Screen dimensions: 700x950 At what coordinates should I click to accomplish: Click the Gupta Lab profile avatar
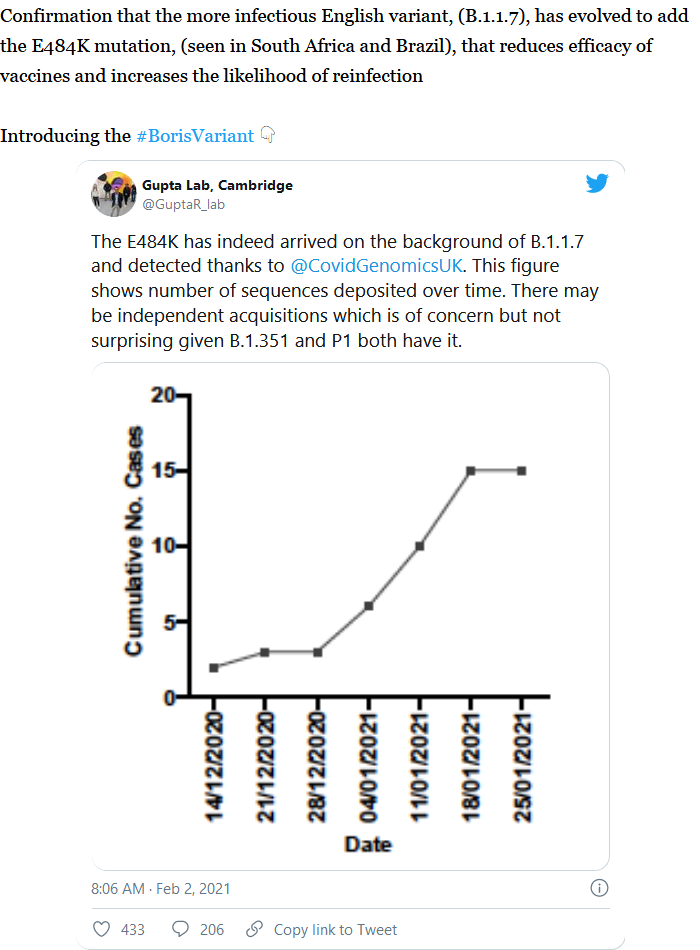tap(113, 193)
